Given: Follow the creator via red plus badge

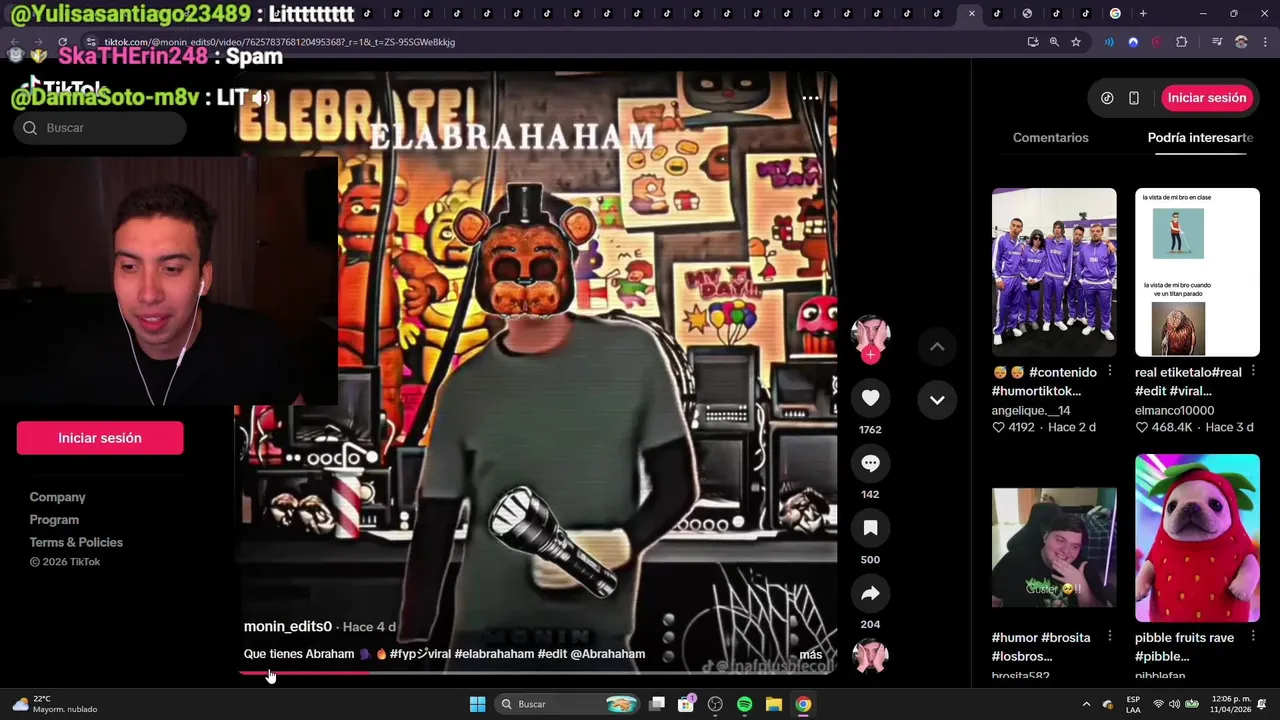Looking at the screenshot, I should [x=870, y=355].
